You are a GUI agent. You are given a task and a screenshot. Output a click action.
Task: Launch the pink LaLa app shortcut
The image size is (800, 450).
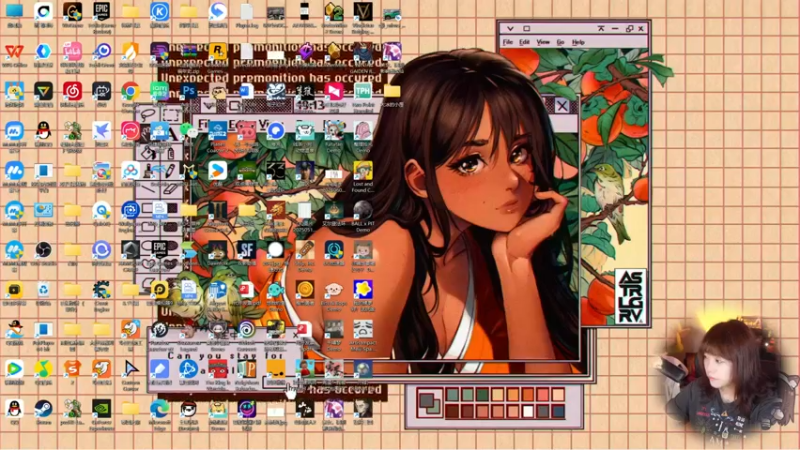(72, 52)
